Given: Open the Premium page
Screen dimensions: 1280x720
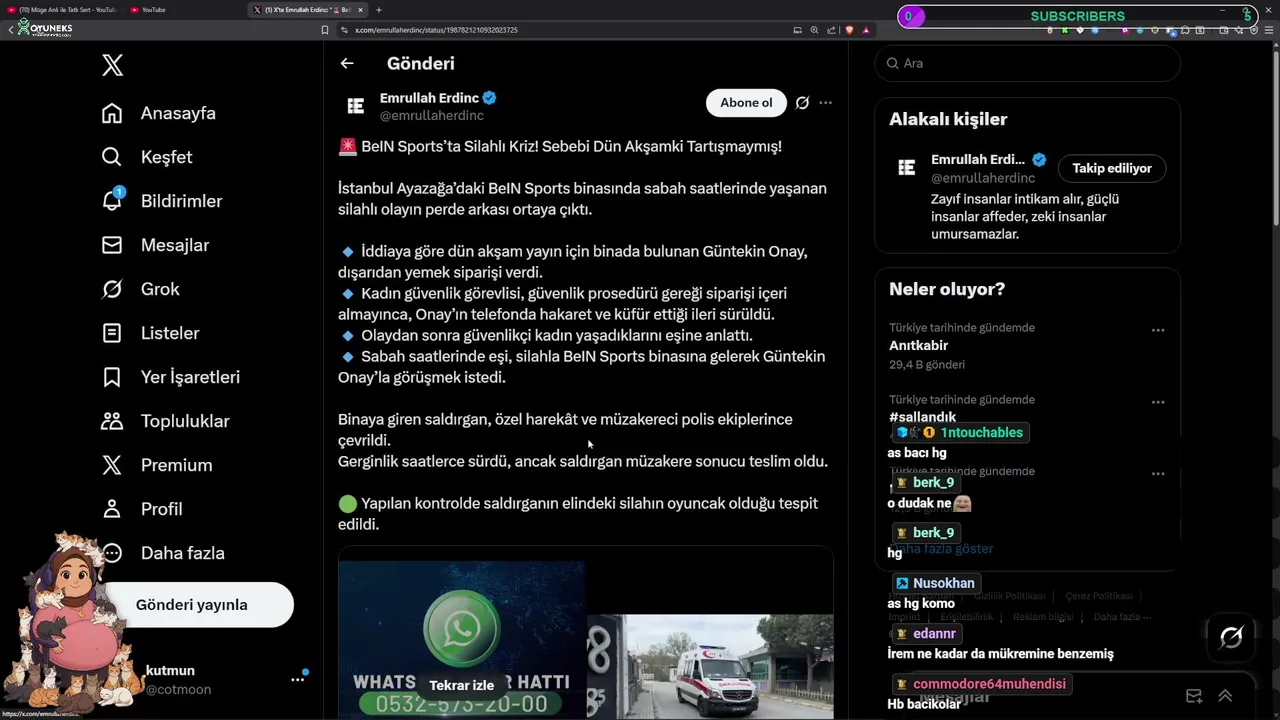Looking at the screenshot, I should click(x=157, y=465).
